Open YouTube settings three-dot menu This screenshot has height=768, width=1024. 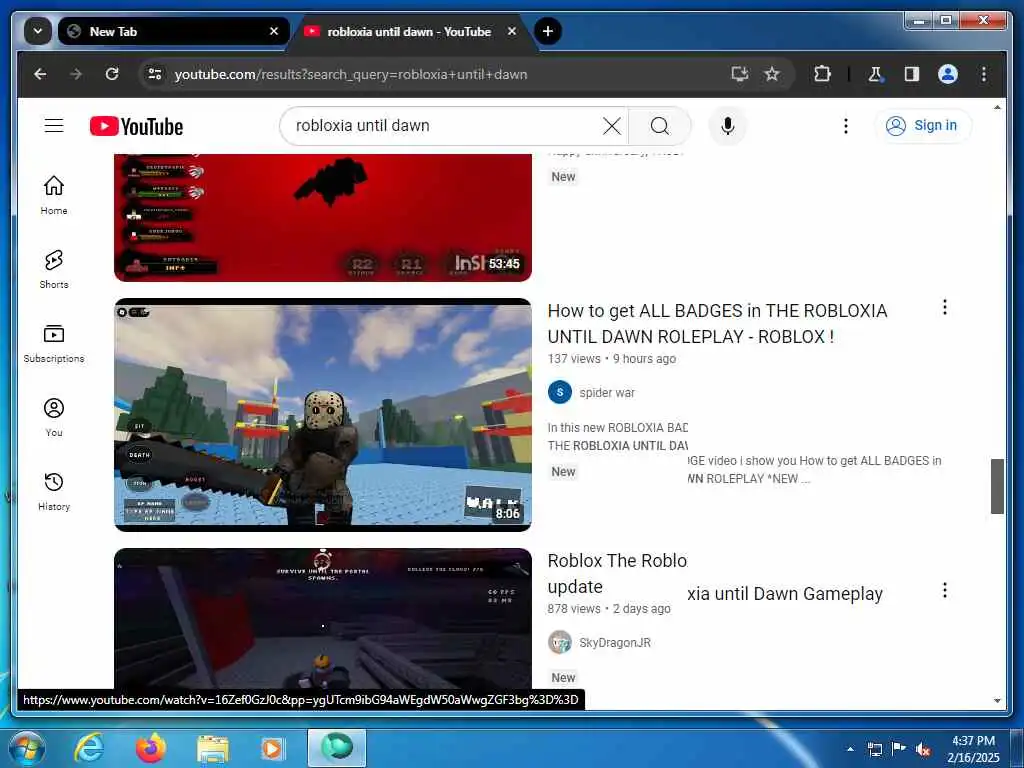tap(846, 125)
